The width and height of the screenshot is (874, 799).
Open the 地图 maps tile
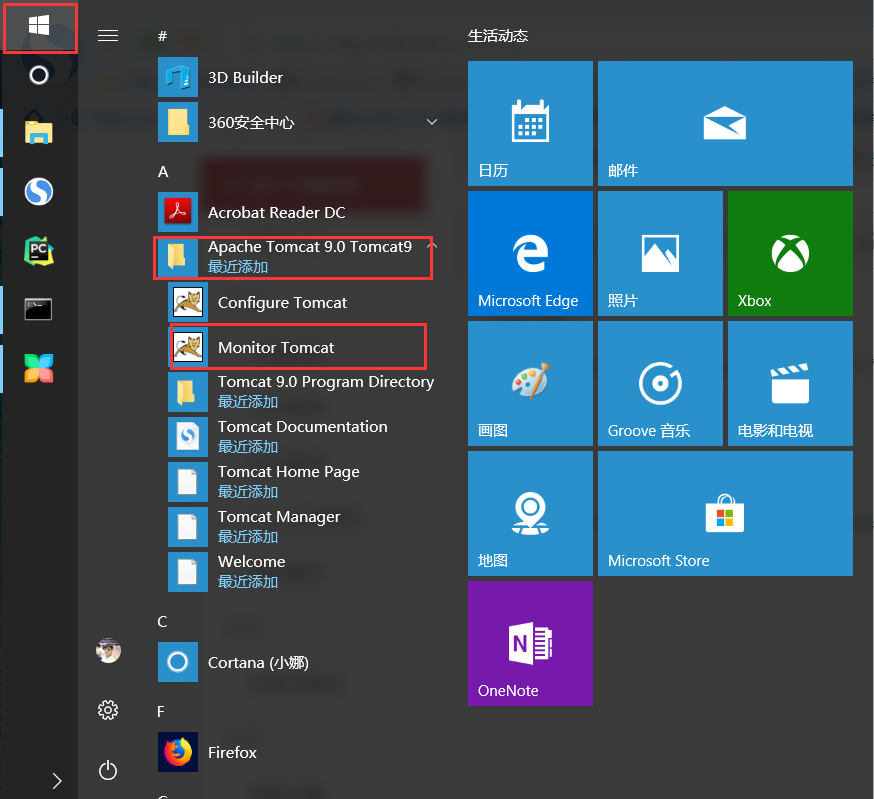530,513
